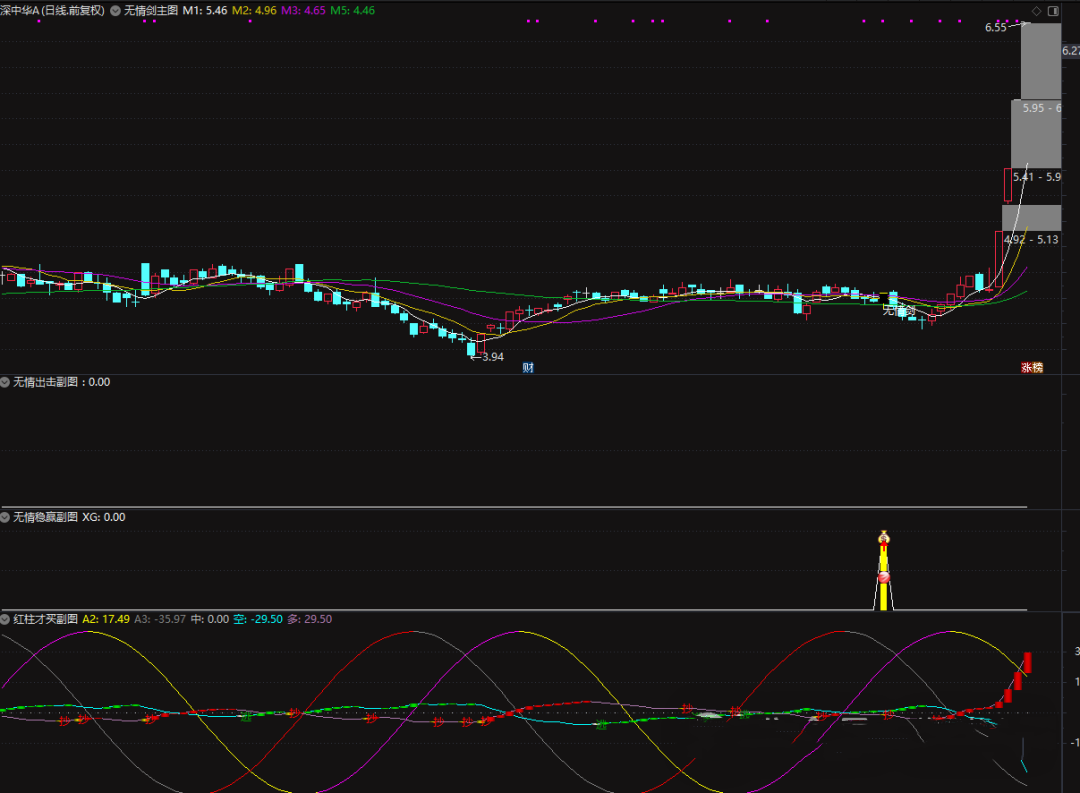Open the 红柱才买副图 indicator dropdown
1080x793 pixels.
coord(6,619)
